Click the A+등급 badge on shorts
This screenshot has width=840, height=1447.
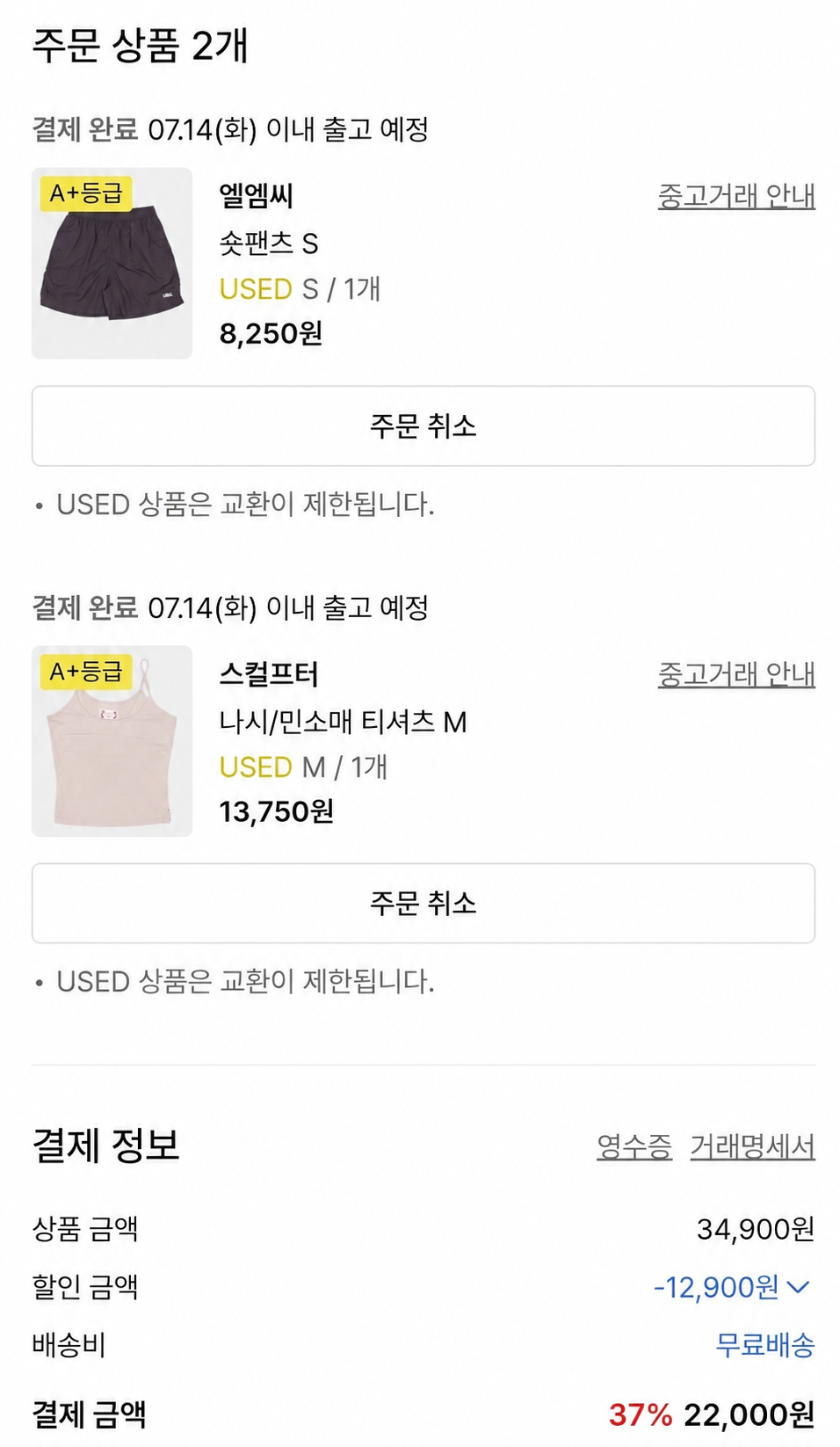[86, 193]
